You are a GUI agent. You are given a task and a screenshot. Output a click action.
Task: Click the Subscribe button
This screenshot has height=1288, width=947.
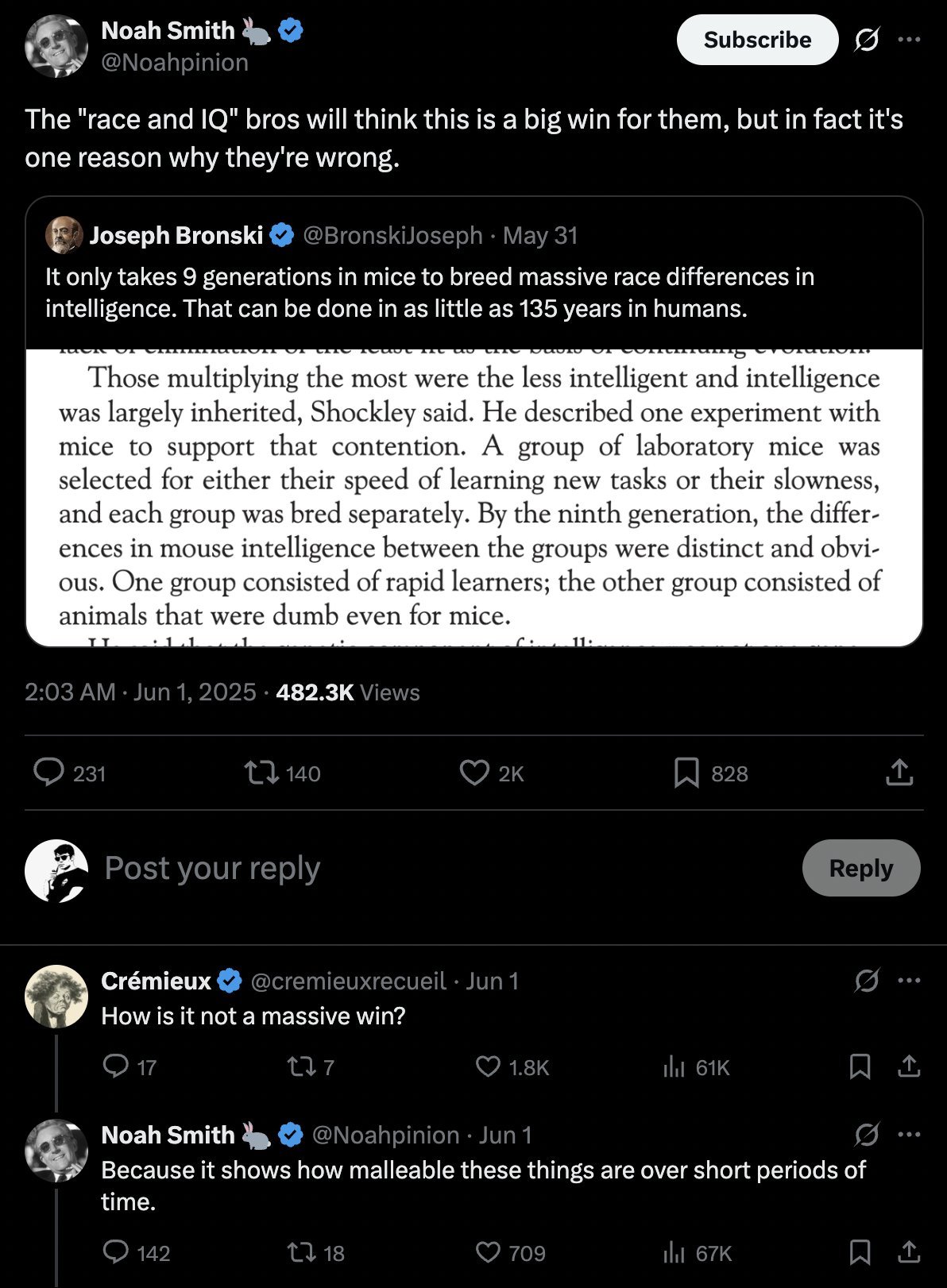757,40
